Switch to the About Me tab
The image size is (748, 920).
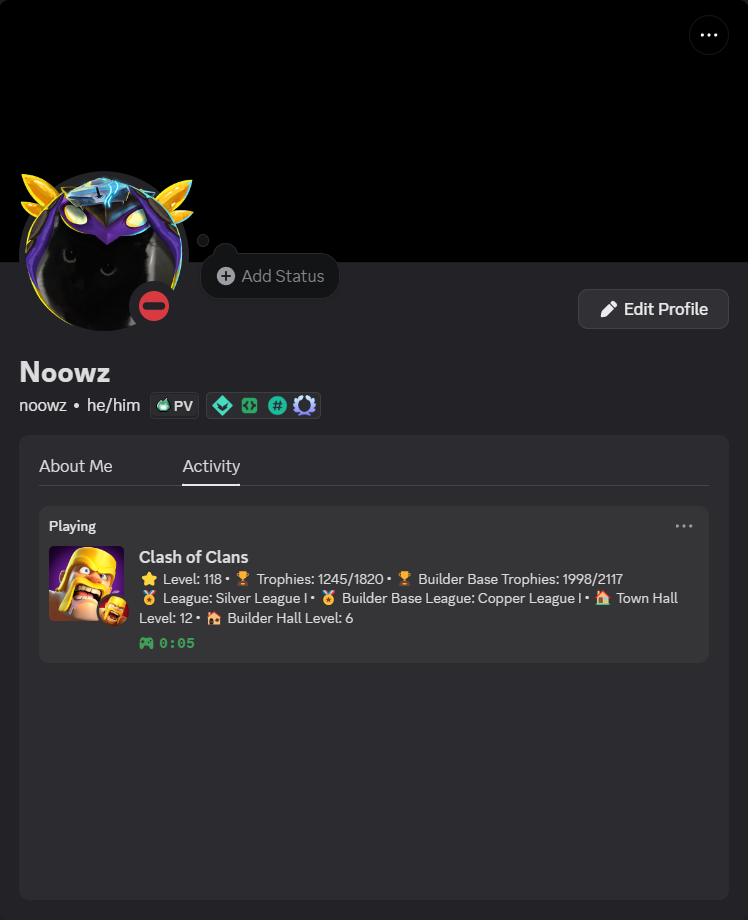76,466
